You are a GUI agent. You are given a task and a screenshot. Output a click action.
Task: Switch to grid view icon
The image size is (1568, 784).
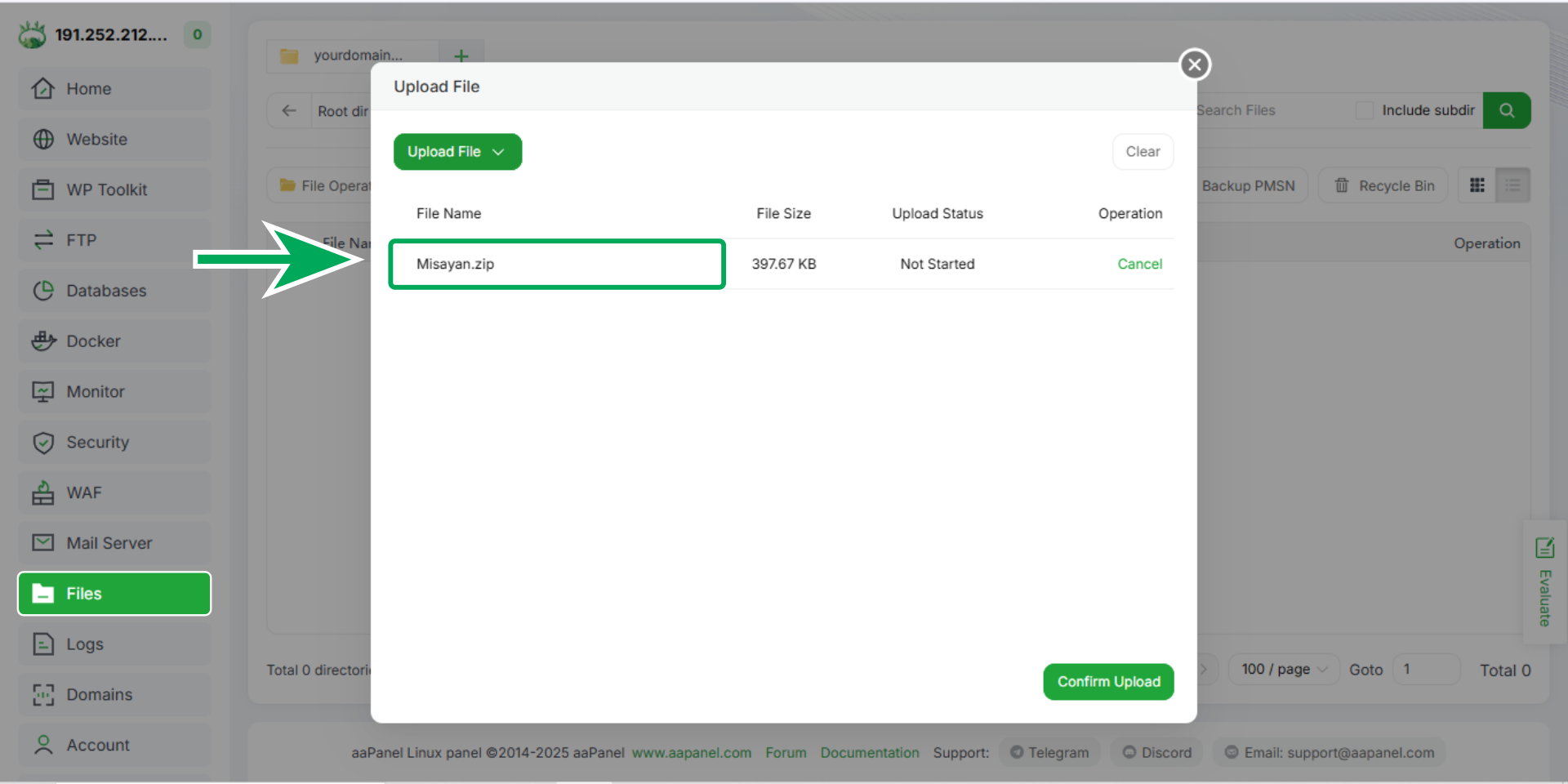click(x=1477, y=185)
